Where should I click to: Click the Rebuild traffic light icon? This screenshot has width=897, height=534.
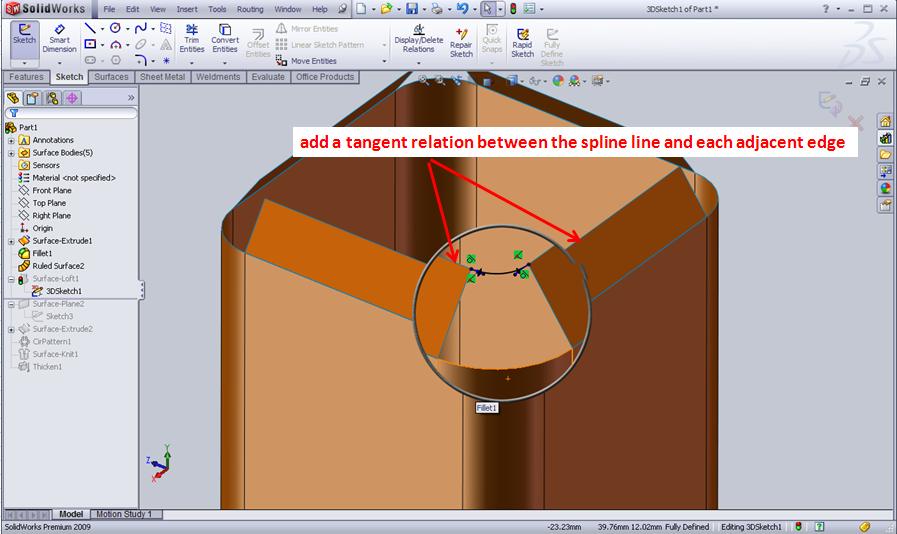tap(513, 9)
